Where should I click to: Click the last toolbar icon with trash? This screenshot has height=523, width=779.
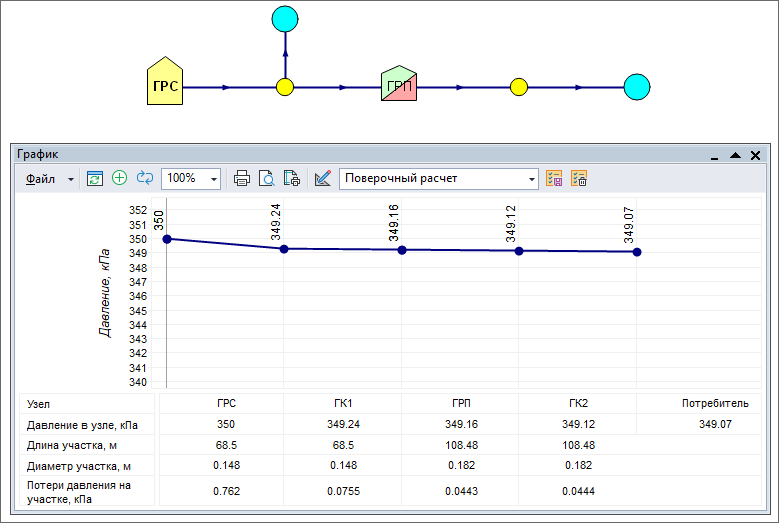(x=579, y=178)
